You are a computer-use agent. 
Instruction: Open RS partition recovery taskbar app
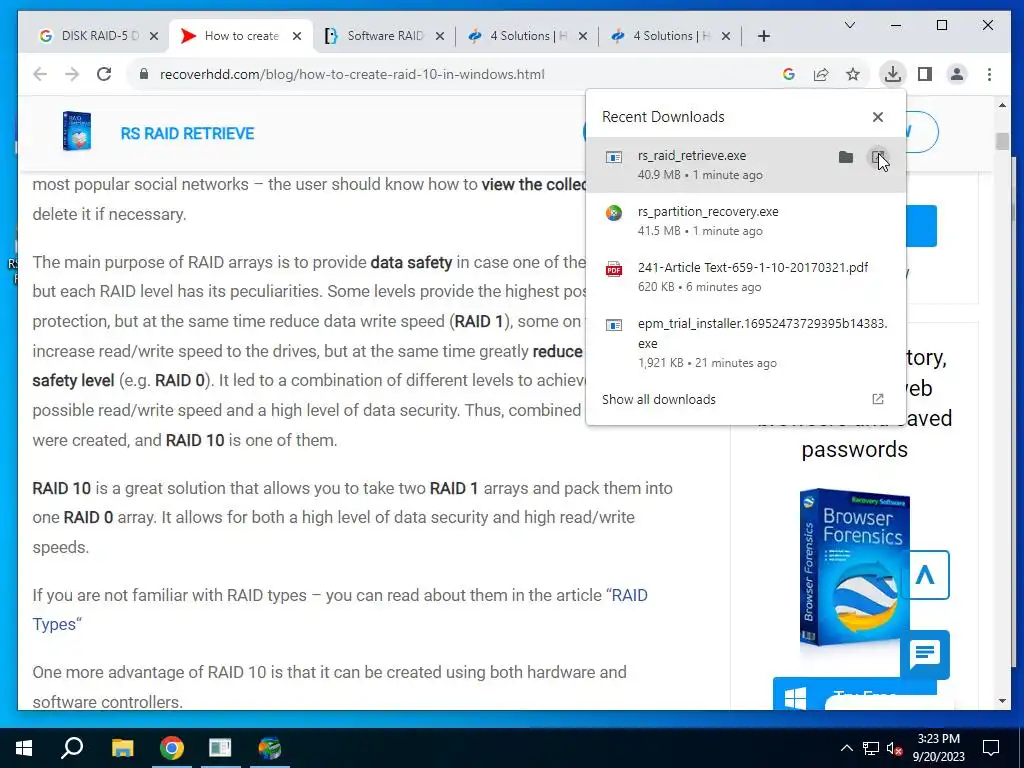click(270, 748)
